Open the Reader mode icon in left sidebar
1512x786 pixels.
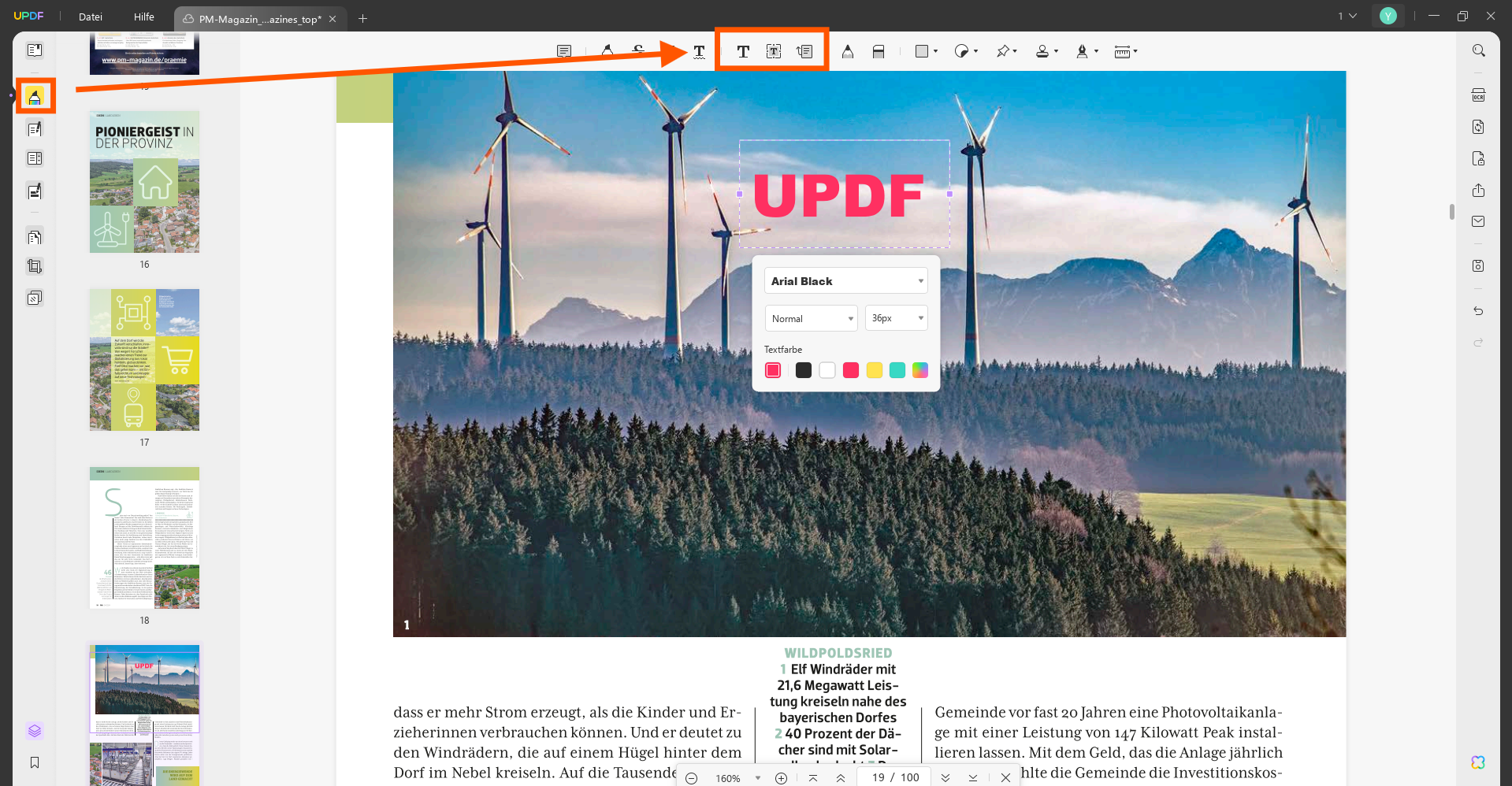(x=35, y=50)
